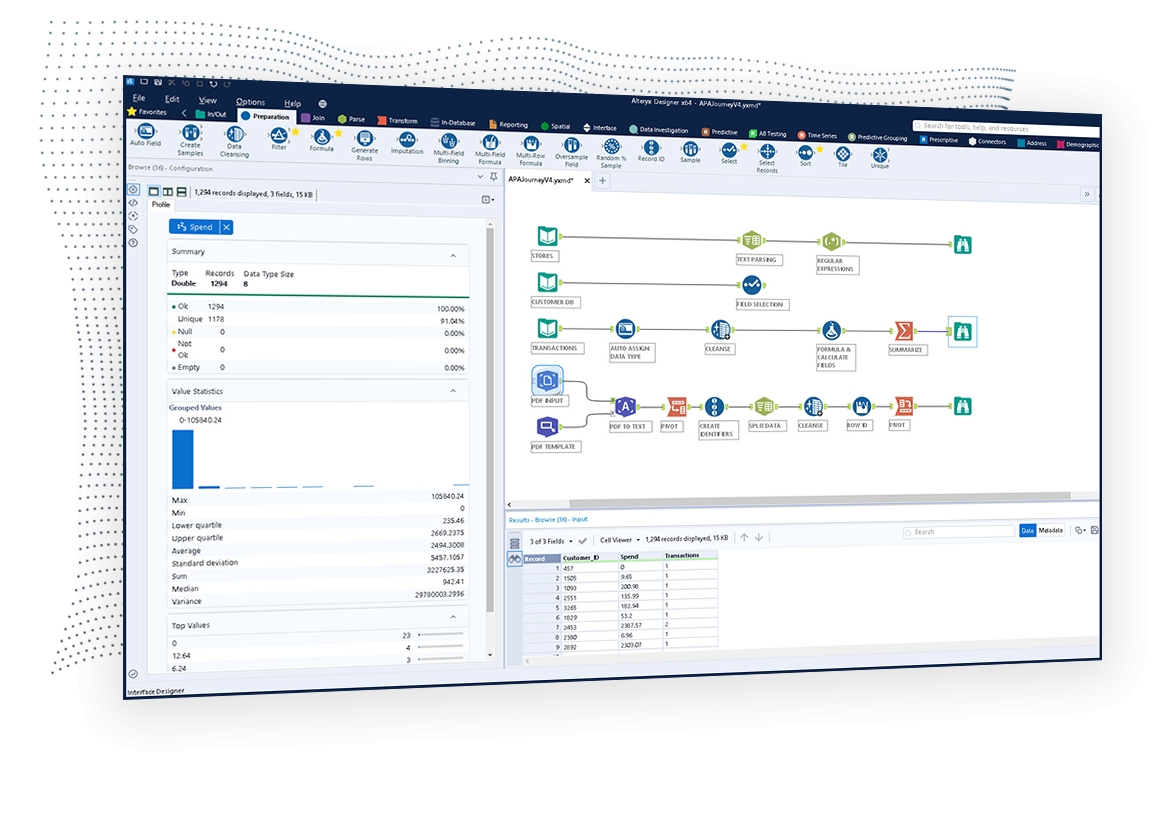This screenshot has height=818, width=1163.
Task: Click the selected Browse node after Summarize
Action: [x=962, y=332]
